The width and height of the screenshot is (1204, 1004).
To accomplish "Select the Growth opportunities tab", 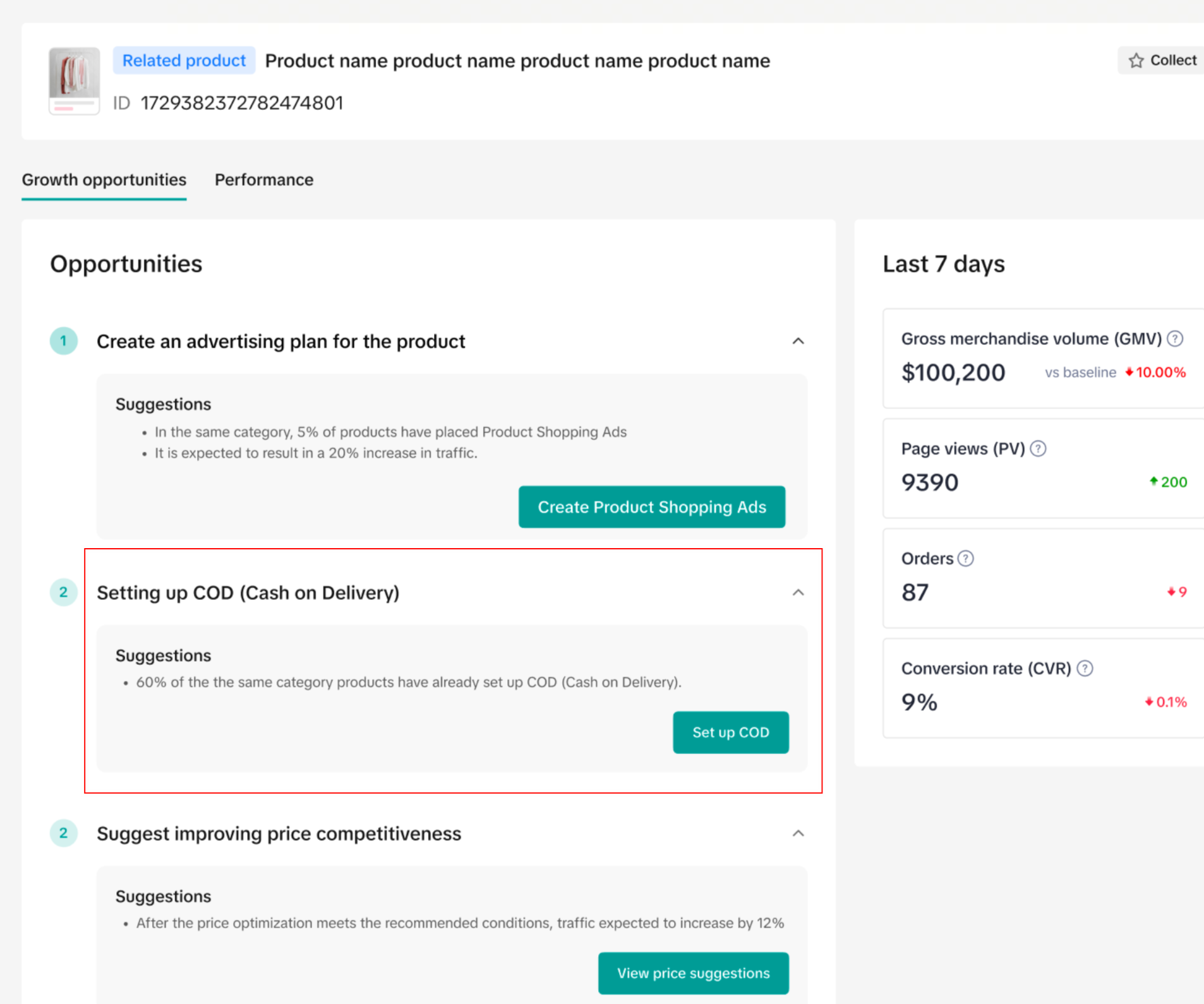I will pos(104,180).
